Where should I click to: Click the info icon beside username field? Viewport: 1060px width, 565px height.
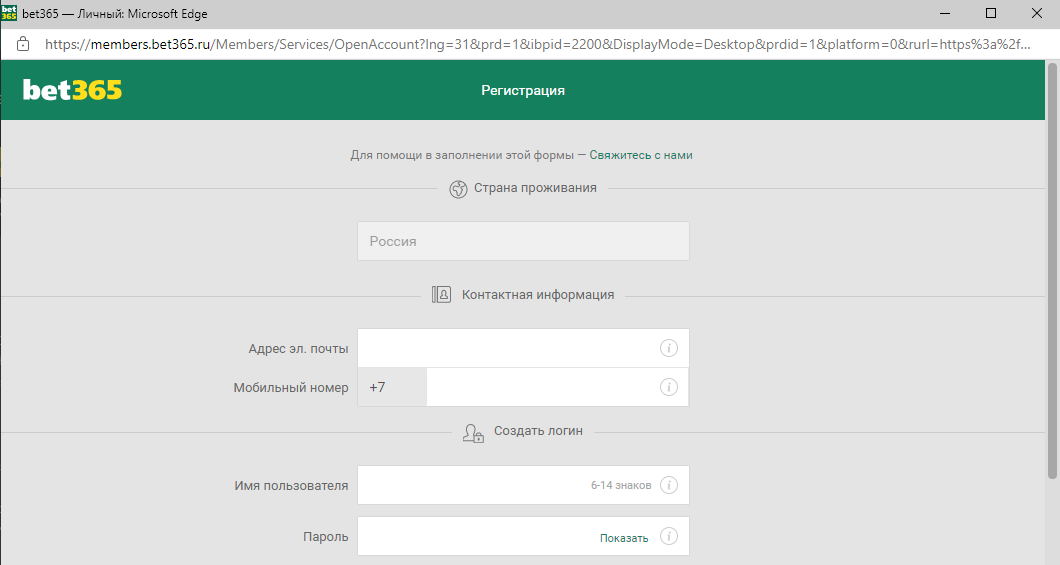[x=669, y=485]
